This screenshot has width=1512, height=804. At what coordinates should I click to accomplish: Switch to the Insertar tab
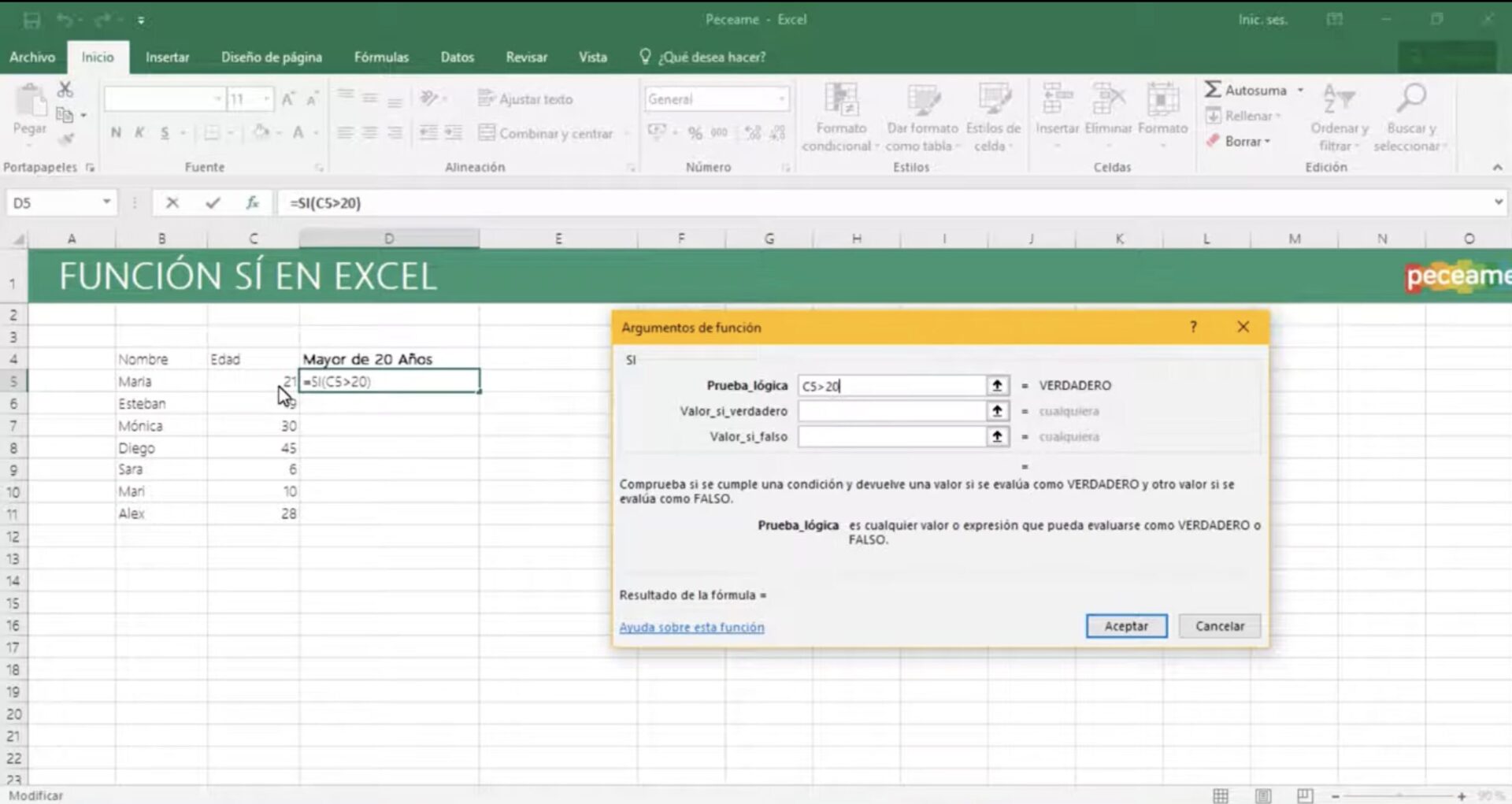point(167,57)
